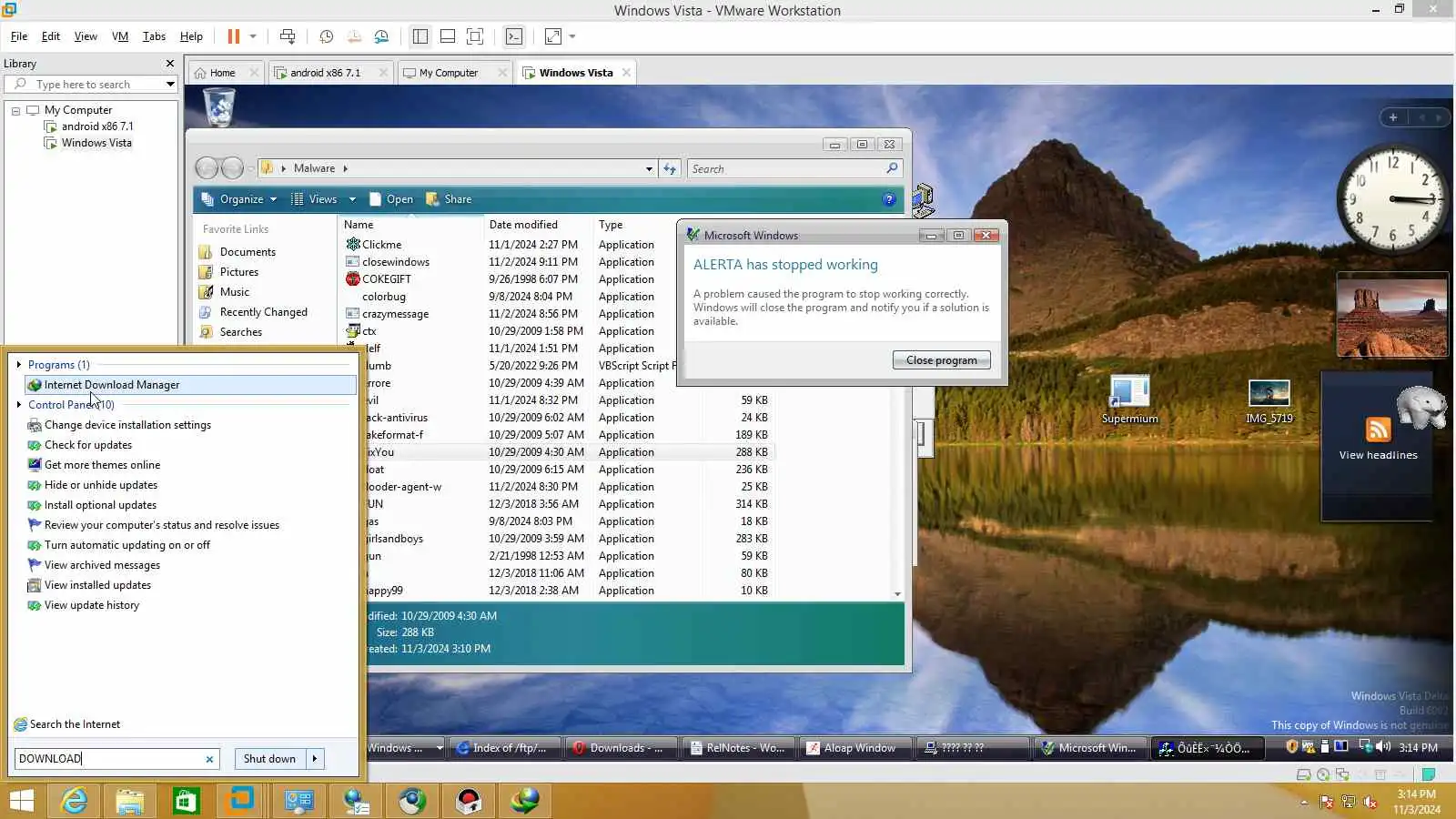Image resolution: width=1456 pixels, height=819 pixels.
Task: Collapse the Control Panel results group
Action: point(19,405)
